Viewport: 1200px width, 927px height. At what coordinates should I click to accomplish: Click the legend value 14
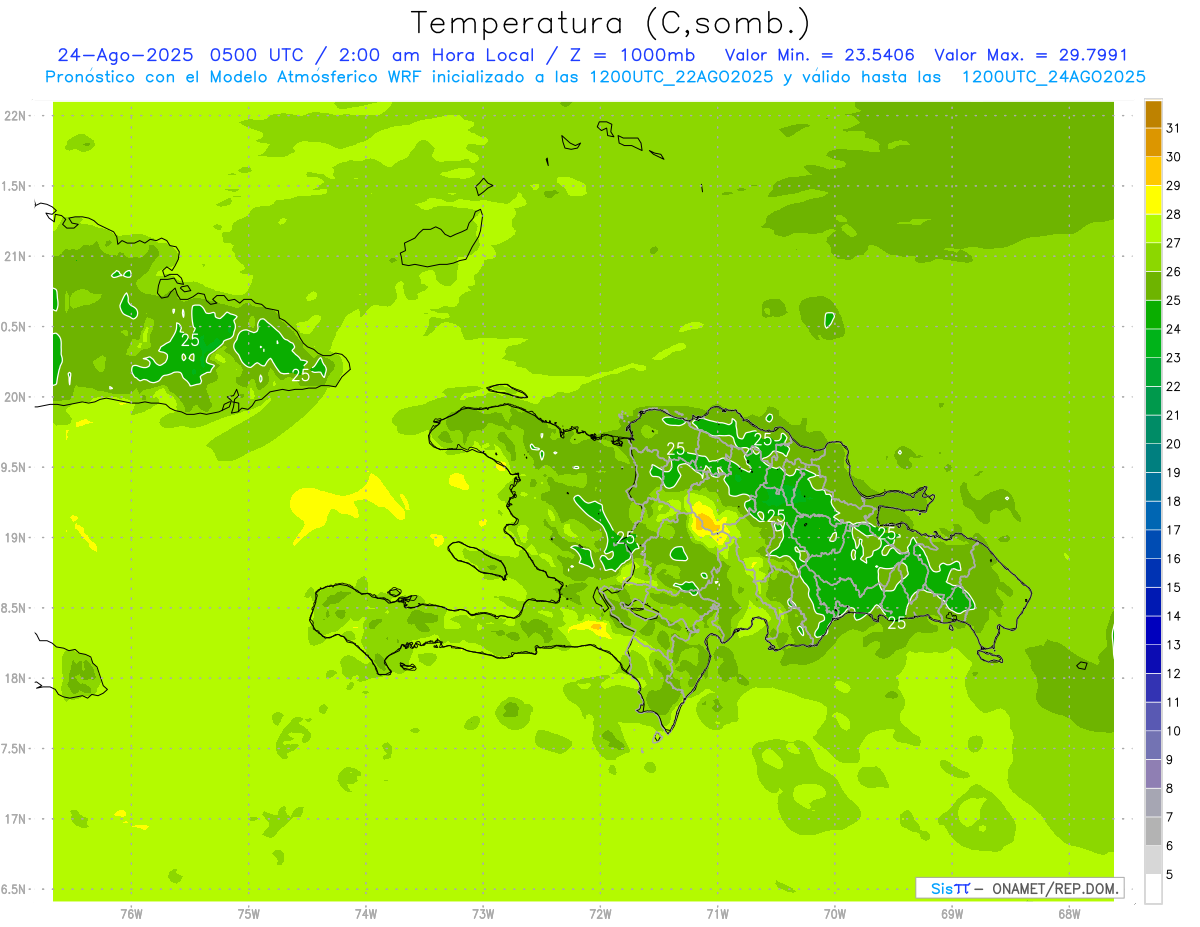coord(1173,616)
